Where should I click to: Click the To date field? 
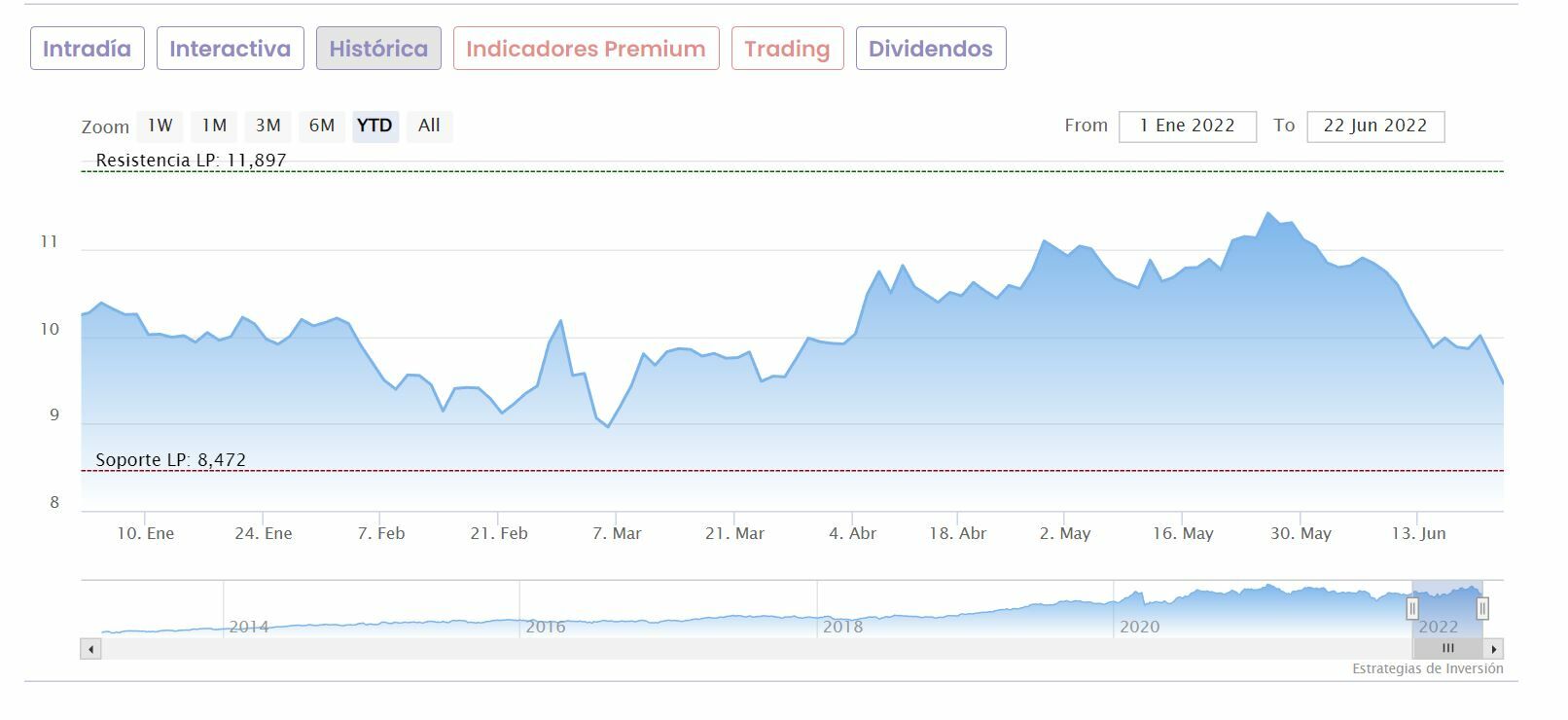[1374, 126]
